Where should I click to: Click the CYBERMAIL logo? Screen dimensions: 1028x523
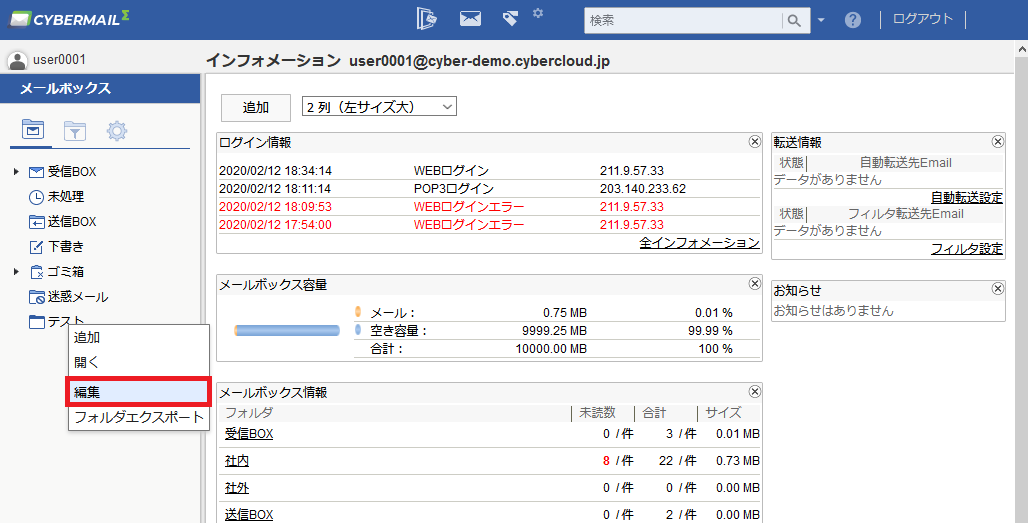click(69, 18)
